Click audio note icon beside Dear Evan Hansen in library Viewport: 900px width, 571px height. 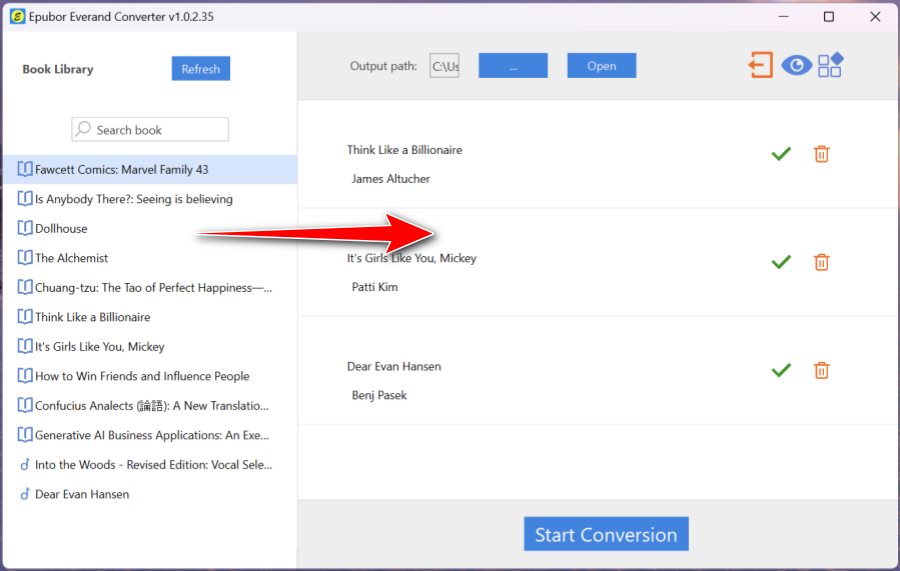pyautogui.click(x=25, y=494)
